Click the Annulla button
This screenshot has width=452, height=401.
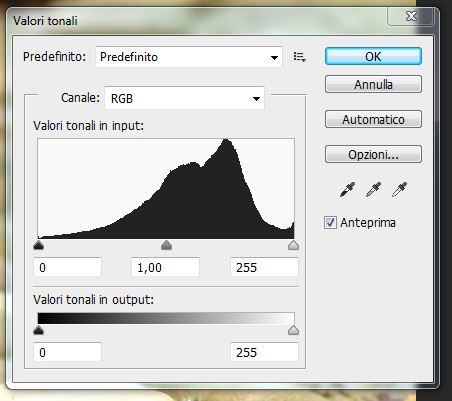(x=373, y=84)
